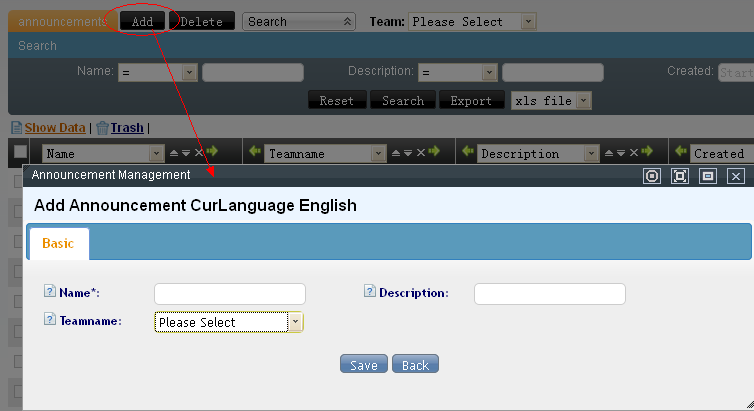This screenshot has height=411, width=754.
Task: Click the help icon beside Name
Action: coord(50,292)
